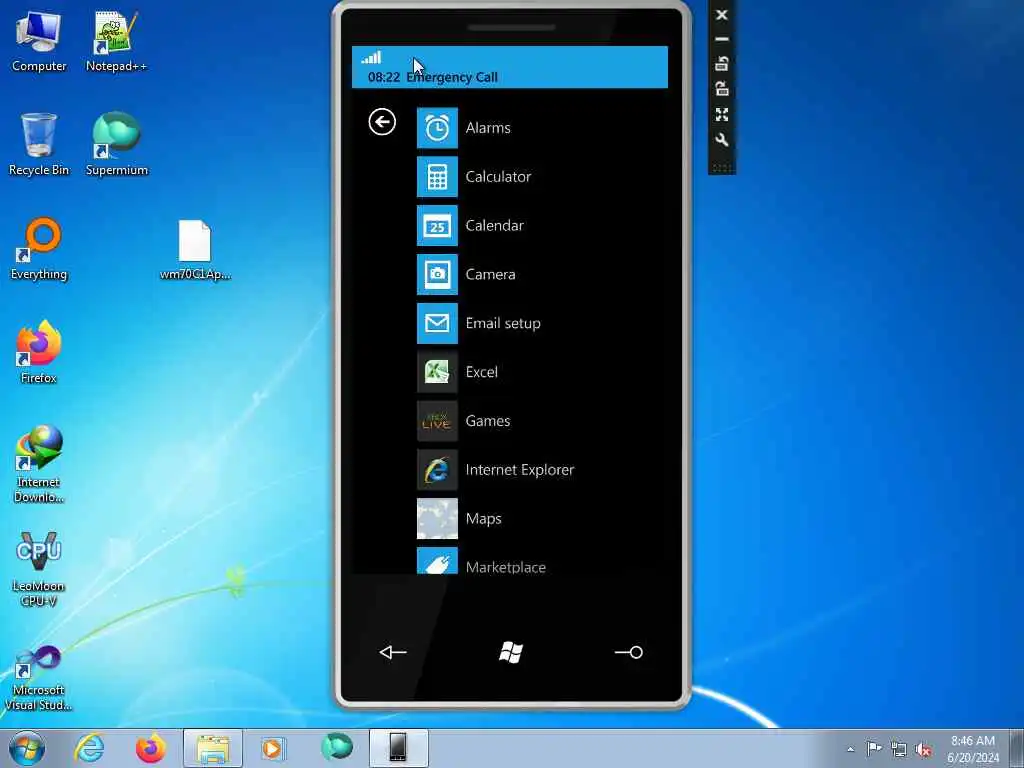Open the Maps app tile
Image resolution: width=1024 pixels, height=768 pixels.
[x=437, y=519]
